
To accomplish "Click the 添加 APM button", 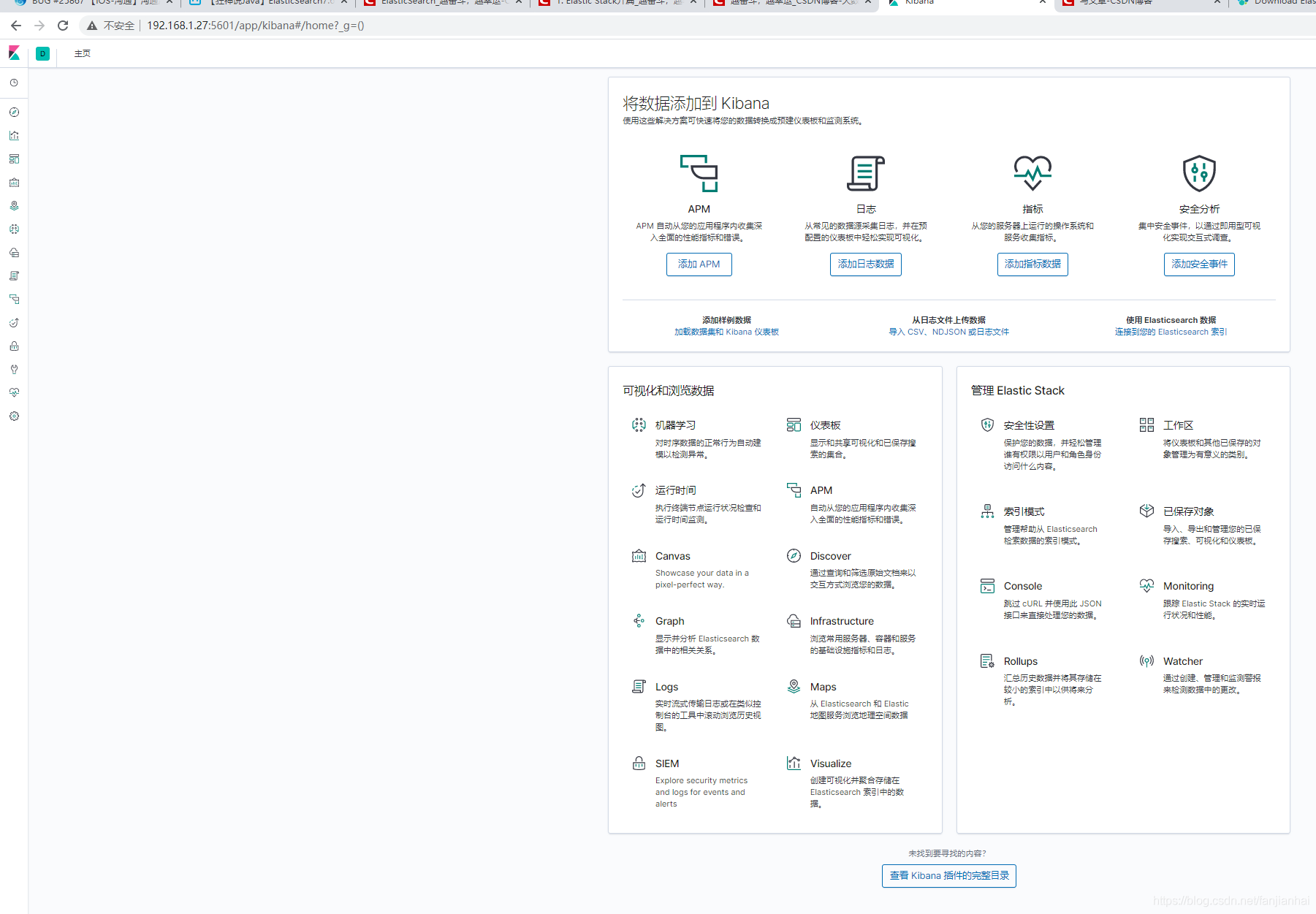I will tap(699, 264).
